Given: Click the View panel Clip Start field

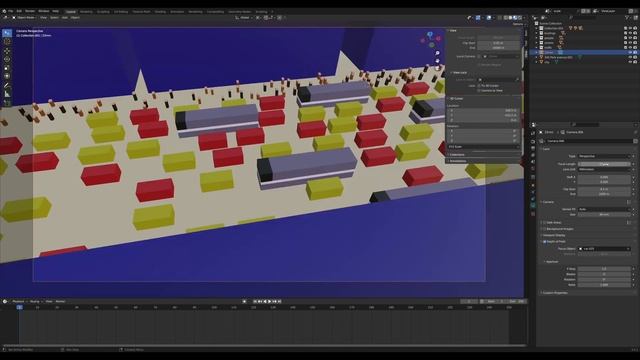Looking at the screenshot, I should click(498, 43).
